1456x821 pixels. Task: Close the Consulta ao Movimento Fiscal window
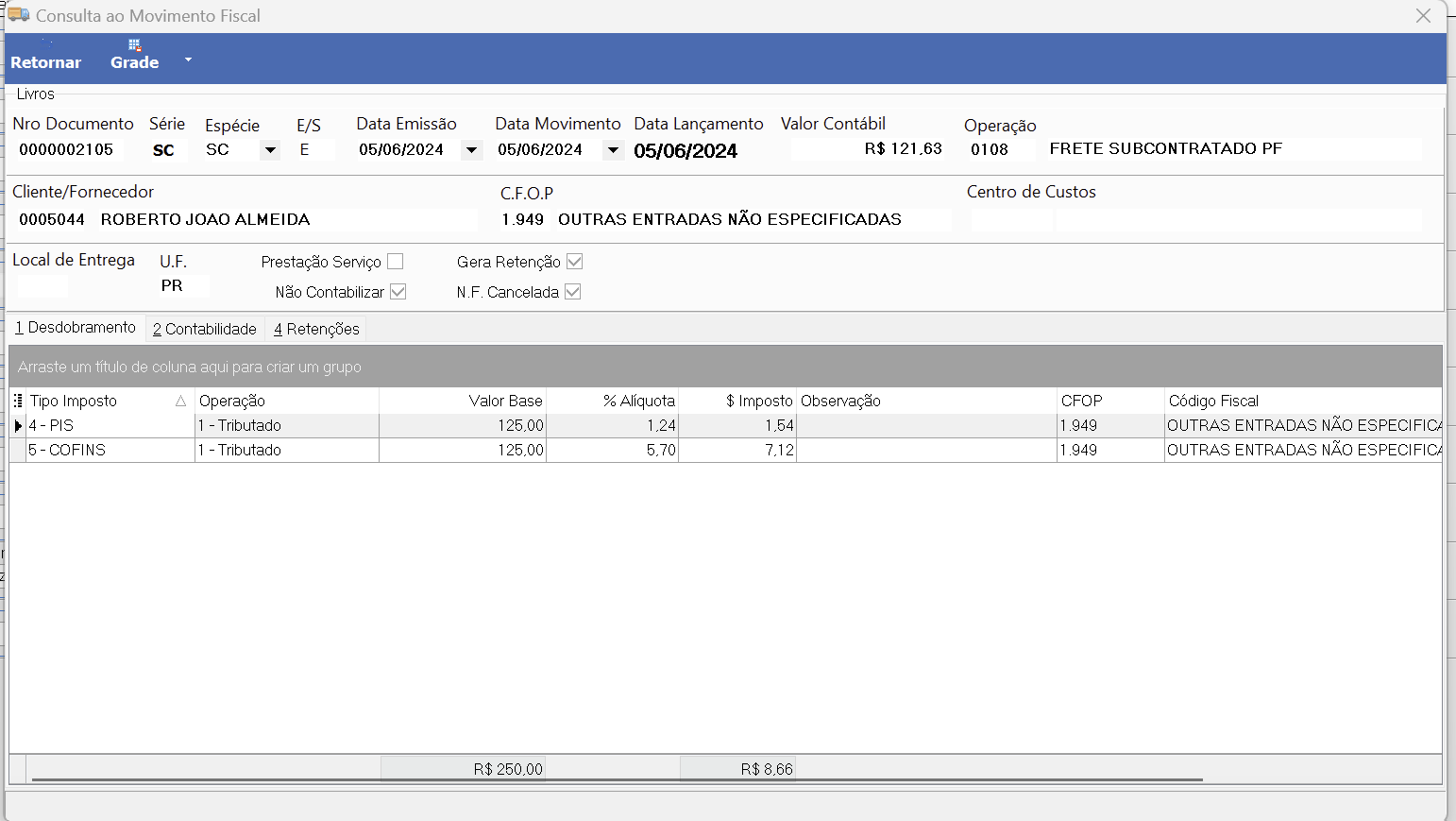pyautogui.click(x=1424, y=16)
